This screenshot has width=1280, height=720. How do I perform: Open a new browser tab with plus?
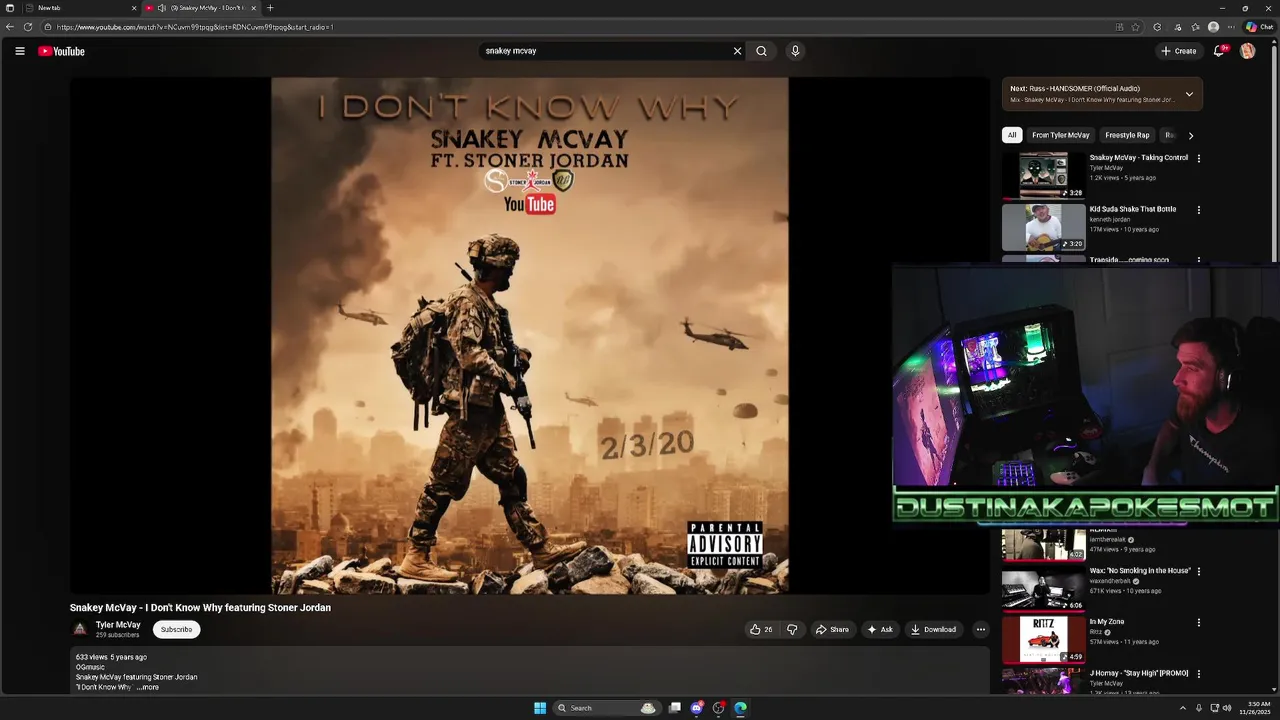click(x=270, y=8)
